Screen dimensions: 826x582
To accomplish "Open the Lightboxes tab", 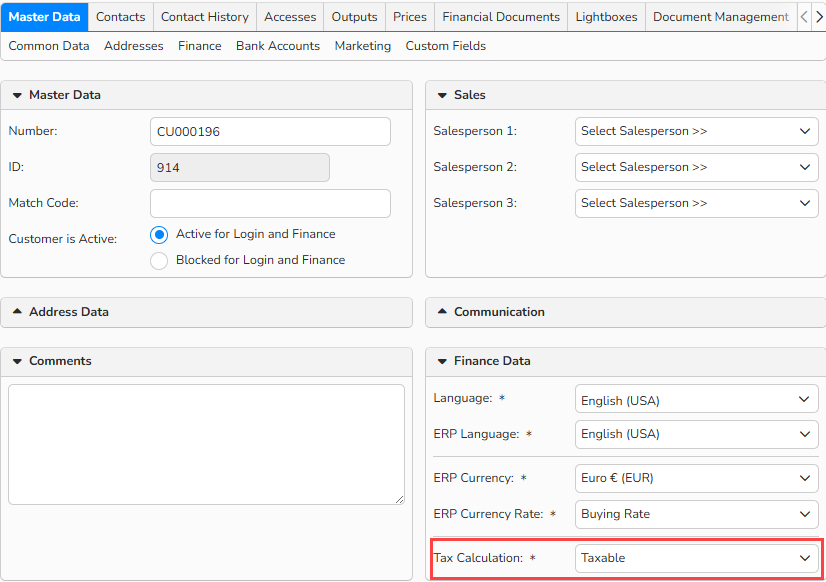I will (x=606, y=17).
